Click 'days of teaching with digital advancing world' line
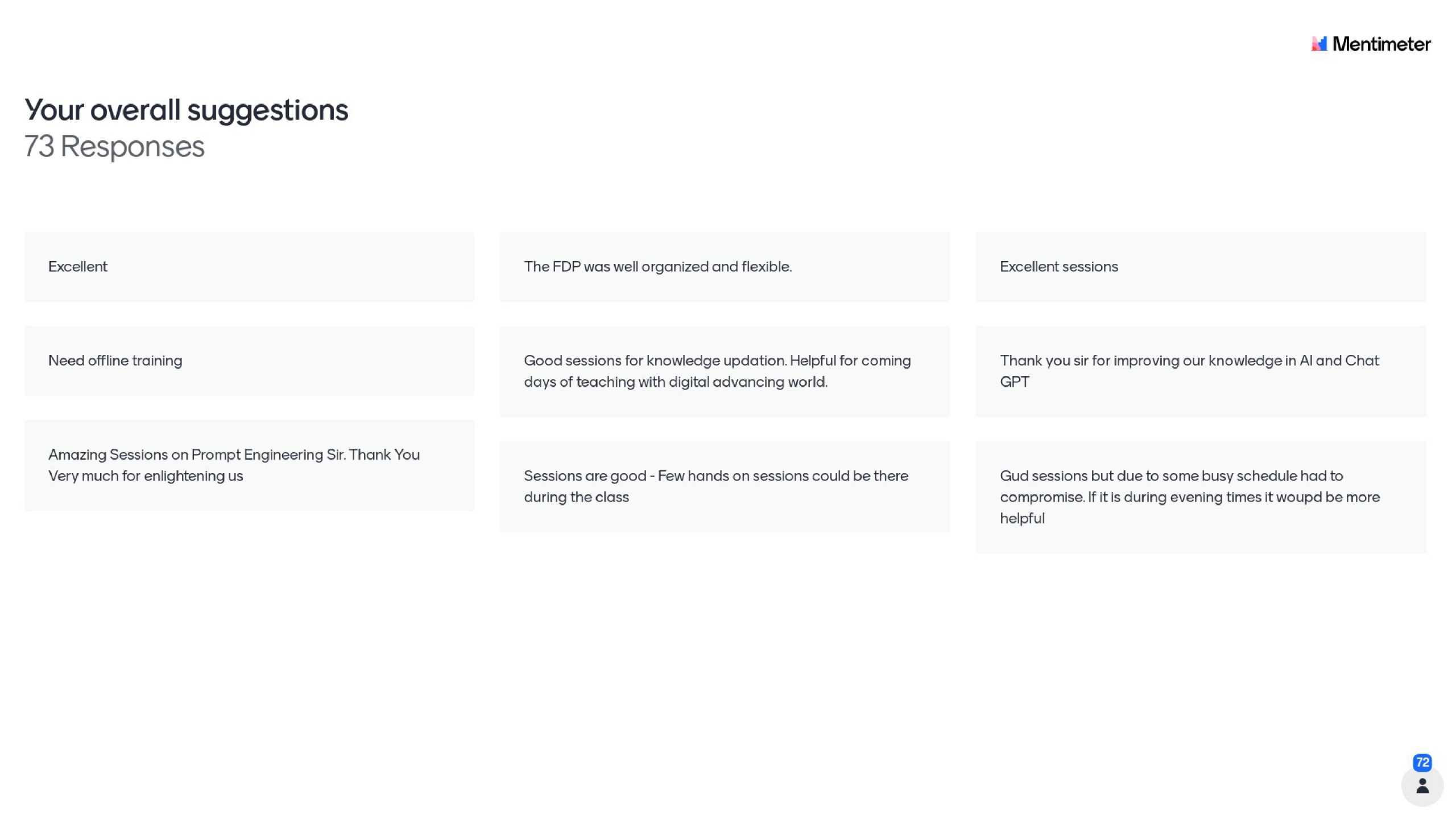Viewport: 1456px width, 819px height. pyautogui.click(x=675, y=382)
